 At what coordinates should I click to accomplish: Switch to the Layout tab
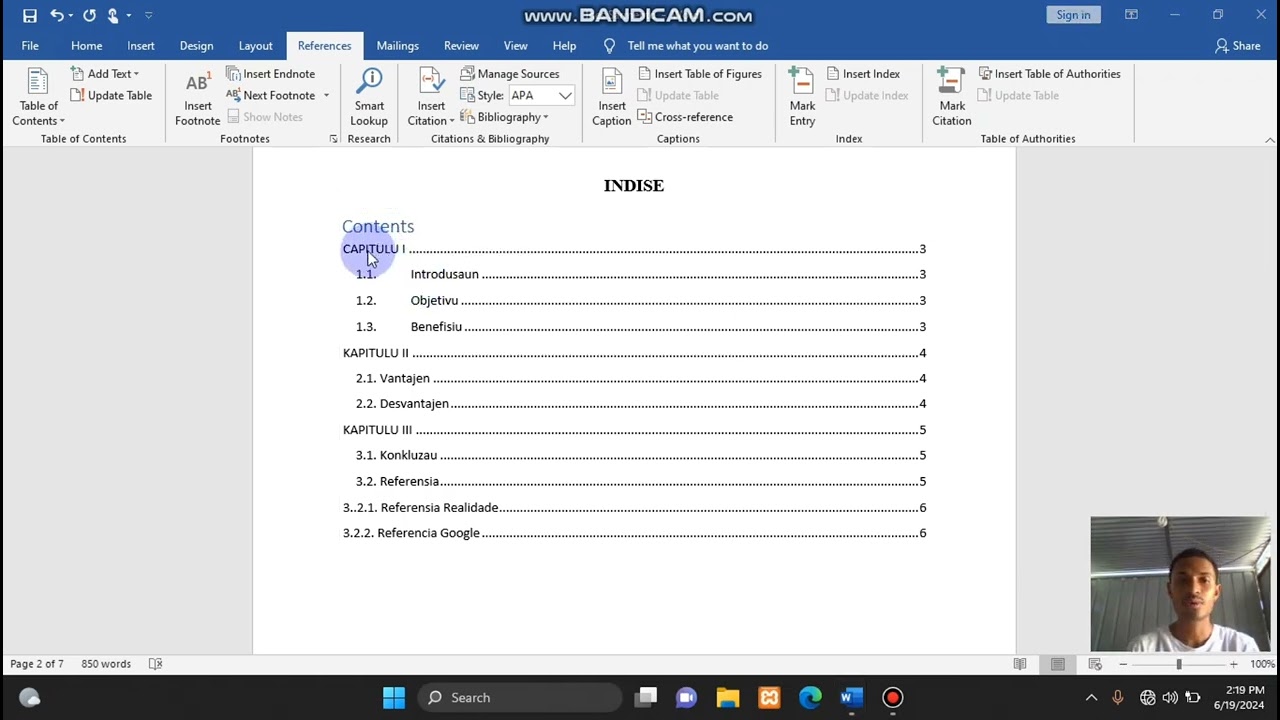tap(255, 46)
